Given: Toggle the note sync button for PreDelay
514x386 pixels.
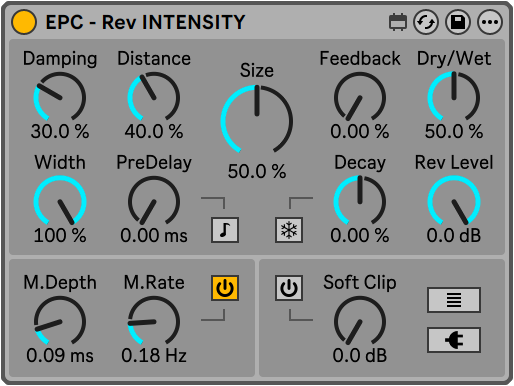Looking at the screenshot, I should pyautogui.click(x=225, y=230).
